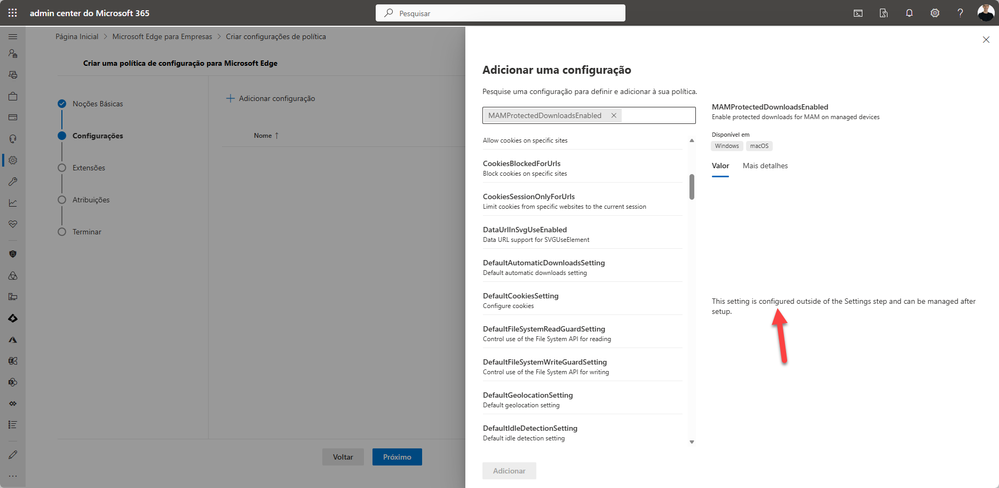This screenshot has width=999, height=488.
Task: Select DataUrlInSvgUseEnabled setting
Action: pyautogui.click(x=582, y=234)
